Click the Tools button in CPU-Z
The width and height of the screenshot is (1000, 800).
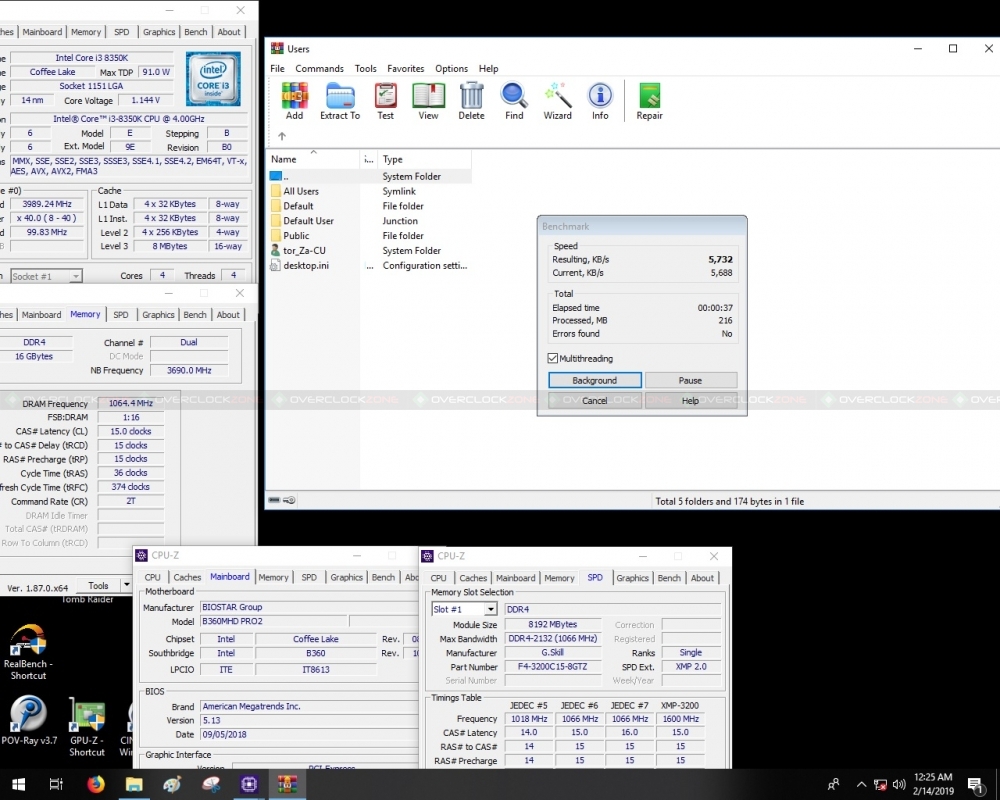click(98, 585)
